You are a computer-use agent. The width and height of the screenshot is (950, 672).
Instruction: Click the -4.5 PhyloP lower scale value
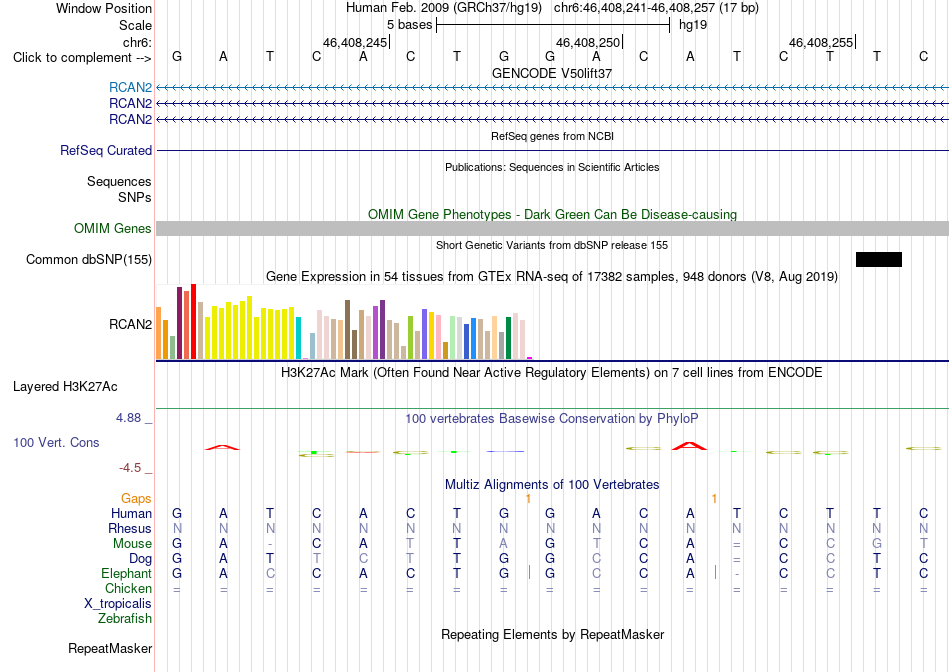(x=130, y=468)
